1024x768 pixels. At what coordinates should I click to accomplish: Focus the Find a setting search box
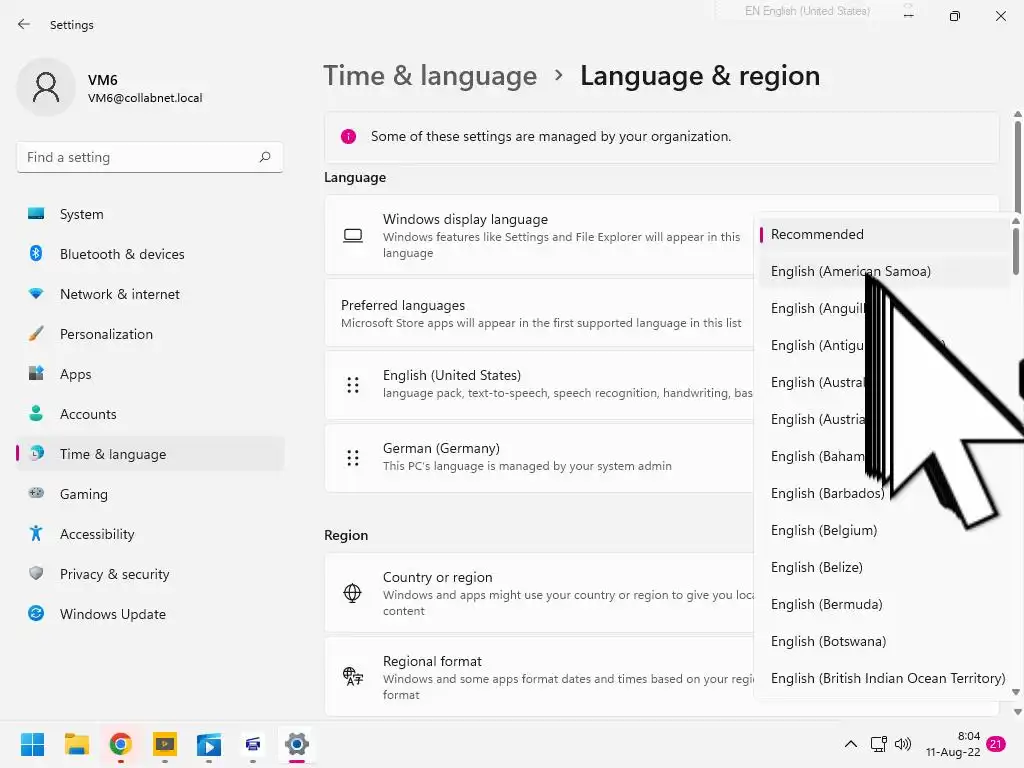[150, 157]
